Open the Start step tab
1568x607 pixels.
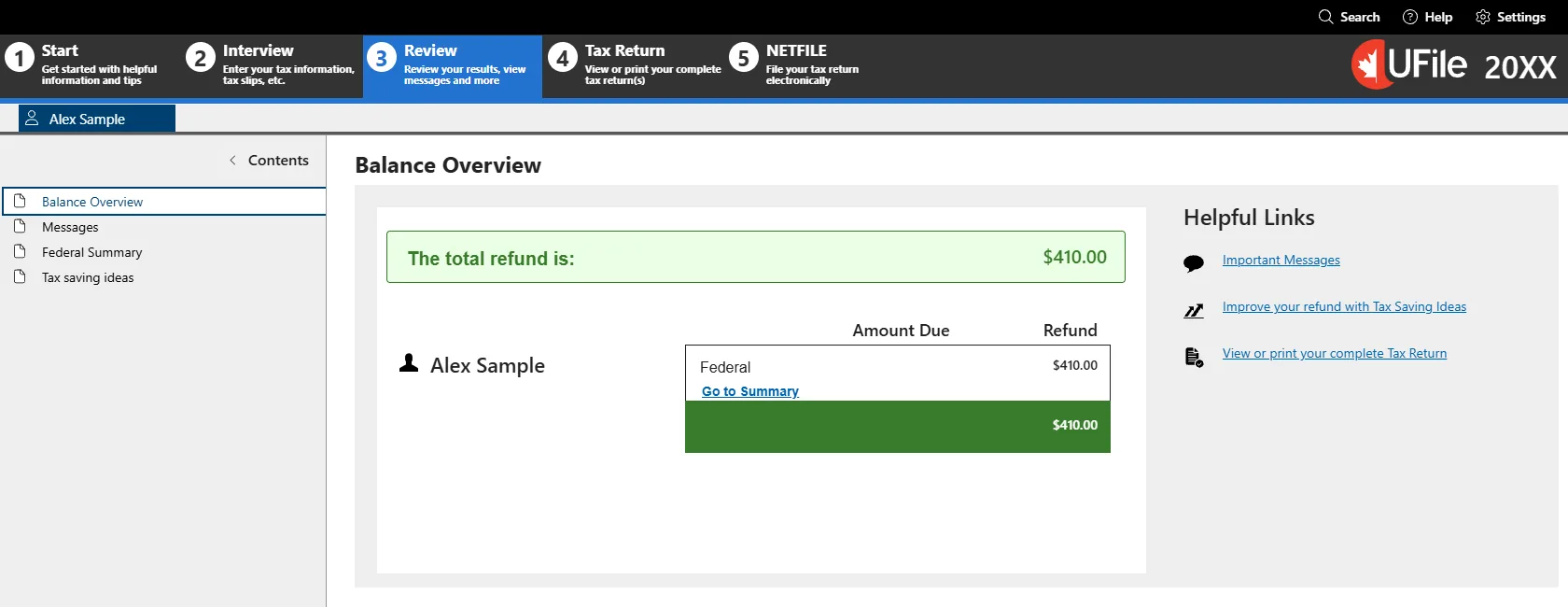pyautogui.click(x=89, y=66)
